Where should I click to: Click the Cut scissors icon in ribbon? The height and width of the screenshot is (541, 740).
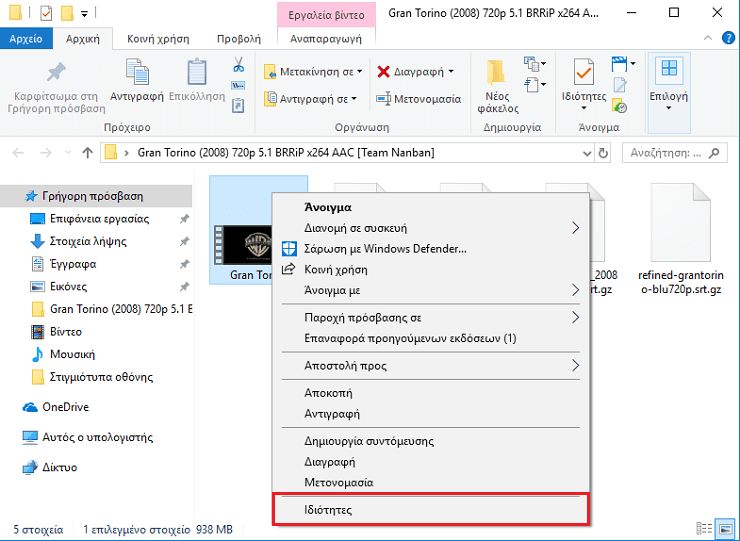(x=238, y=64)
